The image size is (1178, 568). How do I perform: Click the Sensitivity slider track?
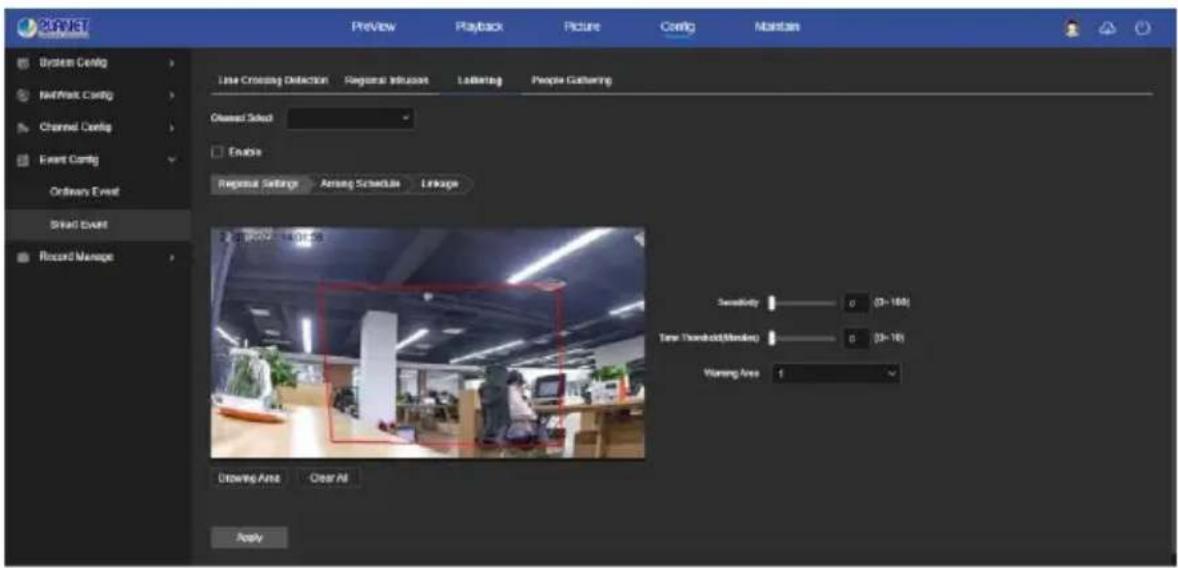pos(801,303)
